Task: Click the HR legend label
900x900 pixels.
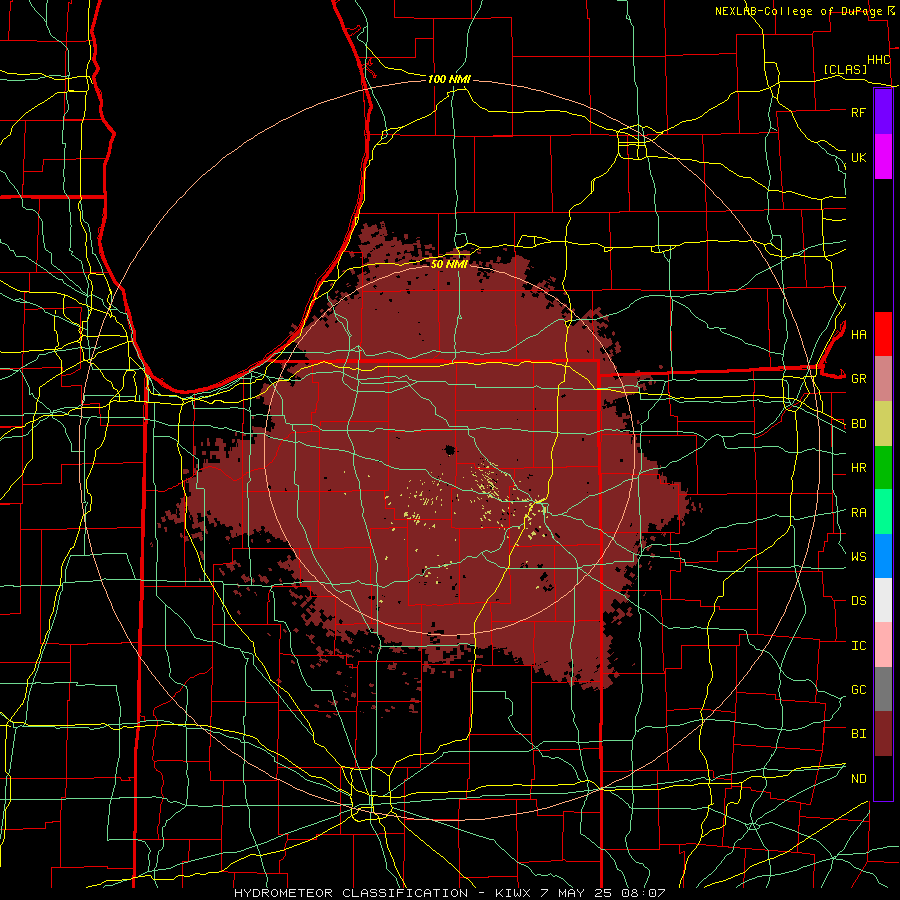Action: [858, 468]
